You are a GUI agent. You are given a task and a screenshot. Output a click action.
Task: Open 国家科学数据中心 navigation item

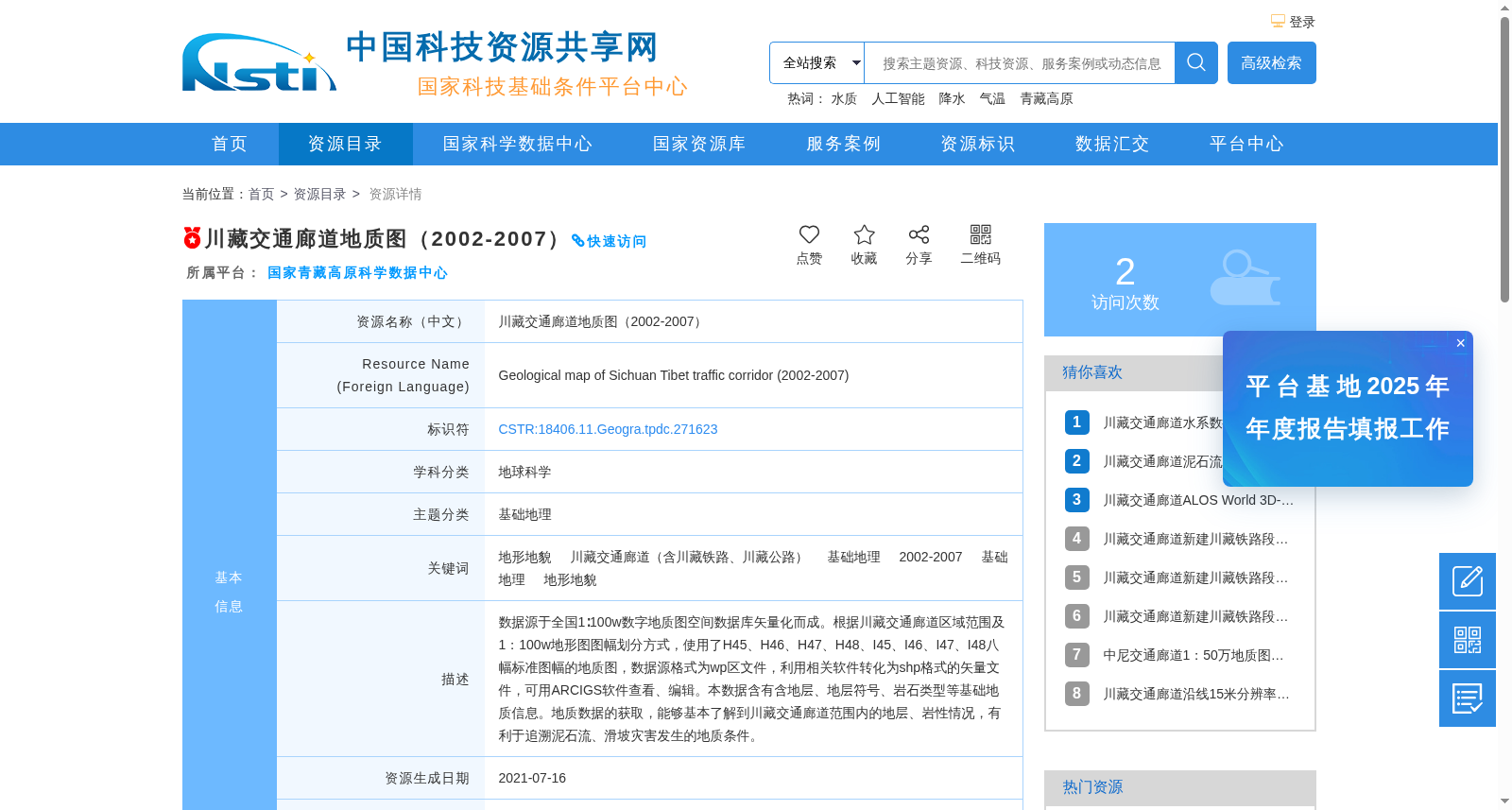click(518, 144)
